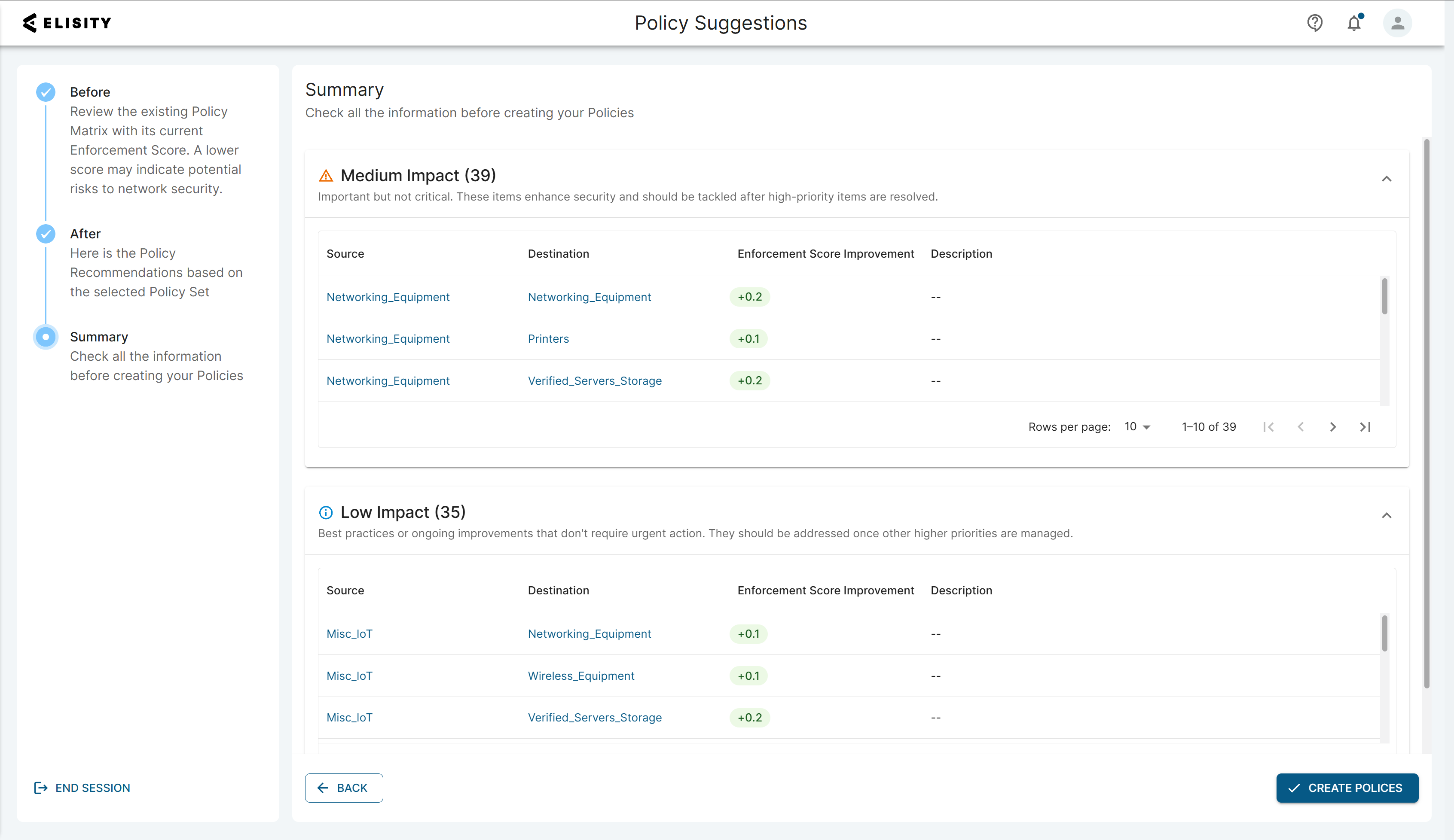Select the After step checkmark circle

coord(46,234)
